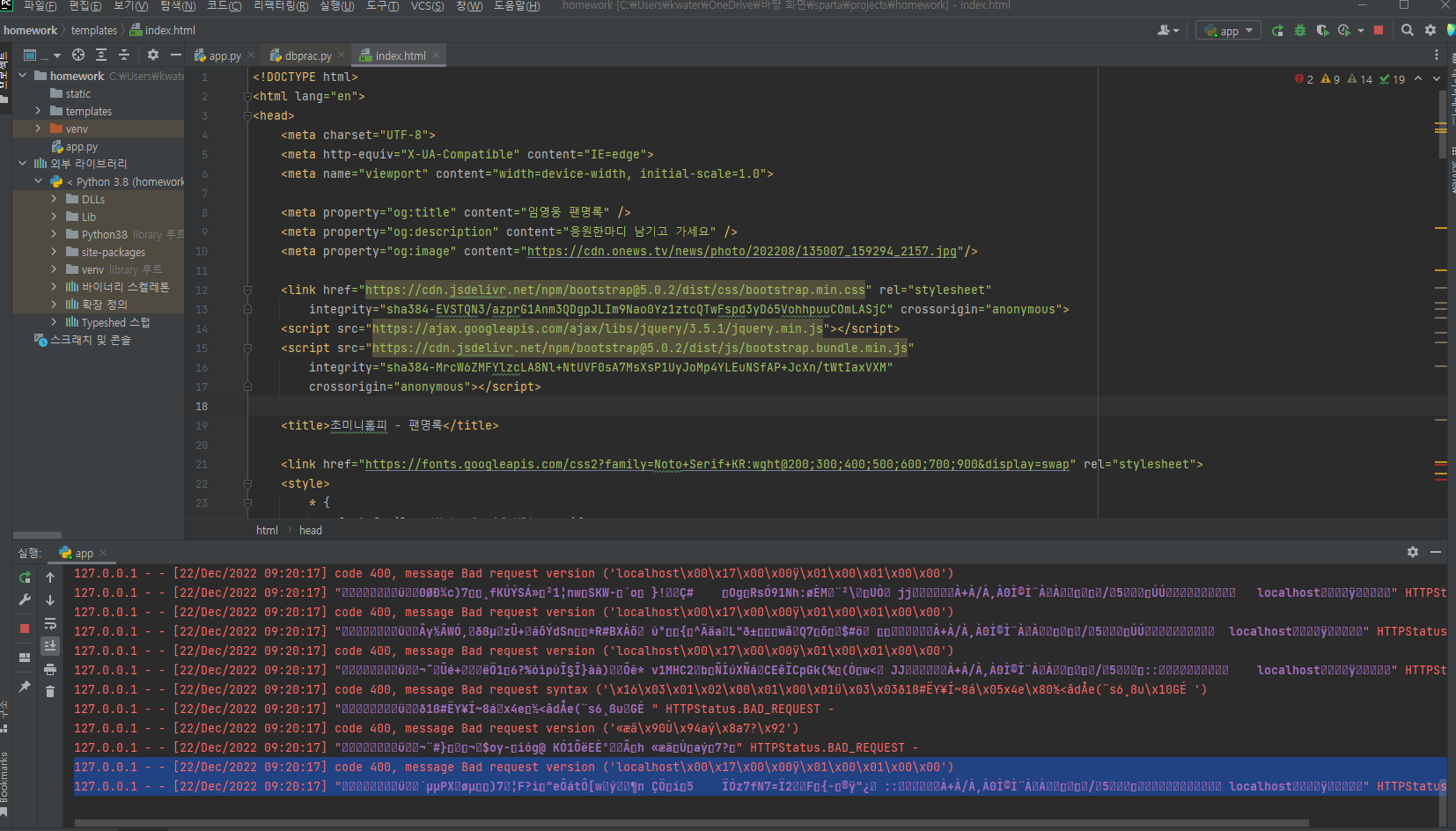The width and height of the screenshot is (1456, 831).
Task: Open run panel settings gear
Action: point(1413,552)
